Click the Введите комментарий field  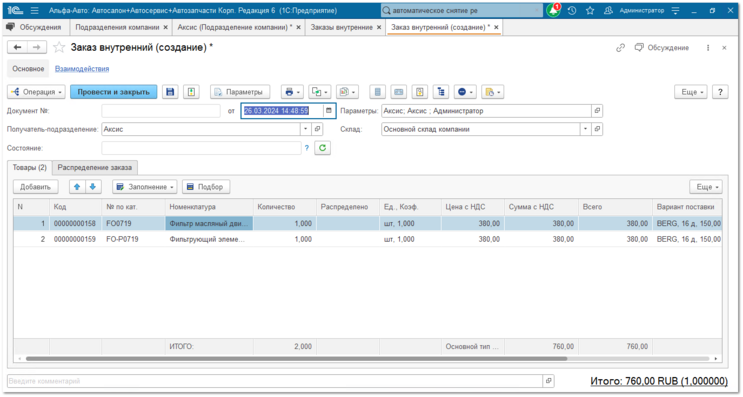tap(275, 380)
